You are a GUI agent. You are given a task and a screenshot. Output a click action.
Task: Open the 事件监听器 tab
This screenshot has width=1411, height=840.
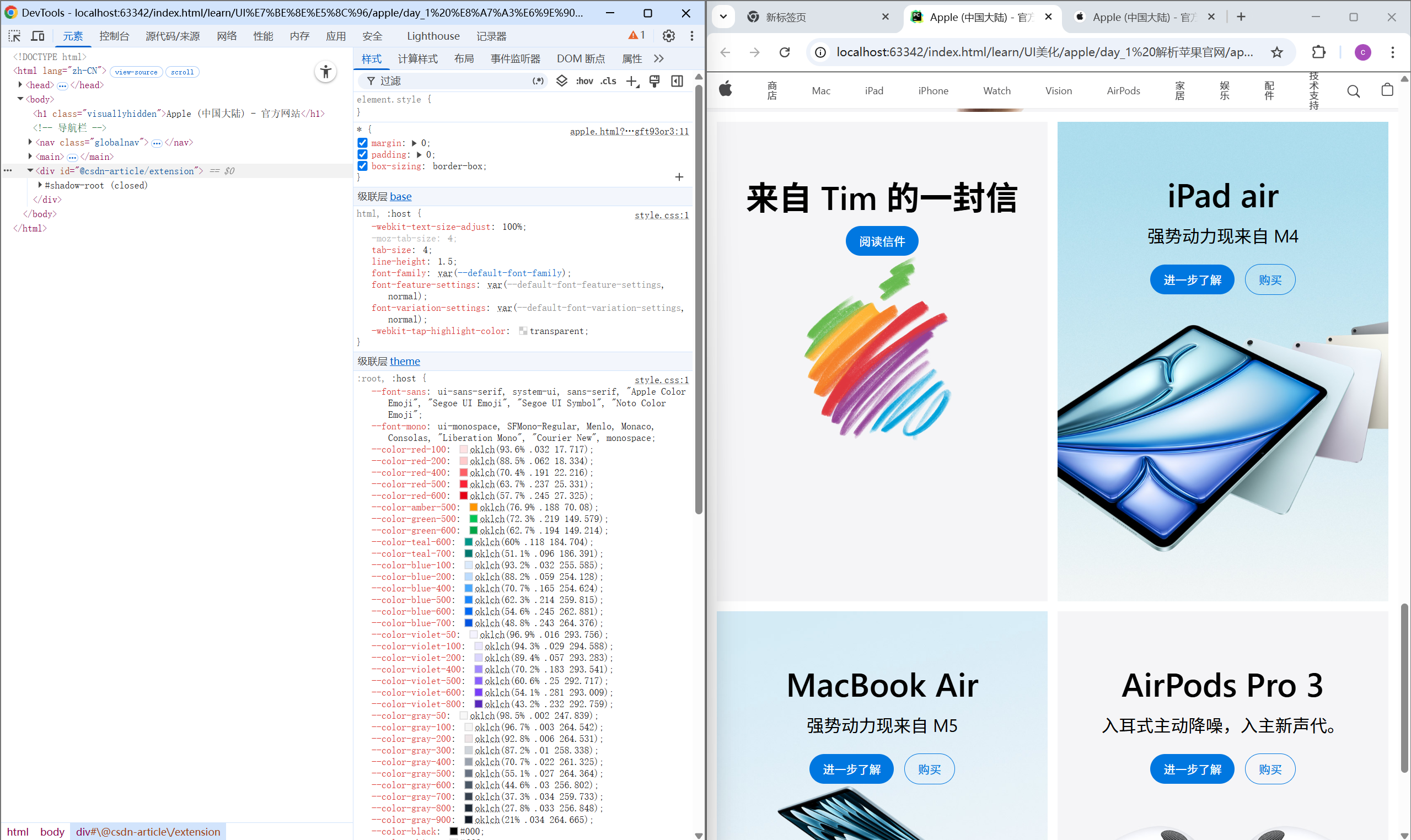[x=515, y=59]
